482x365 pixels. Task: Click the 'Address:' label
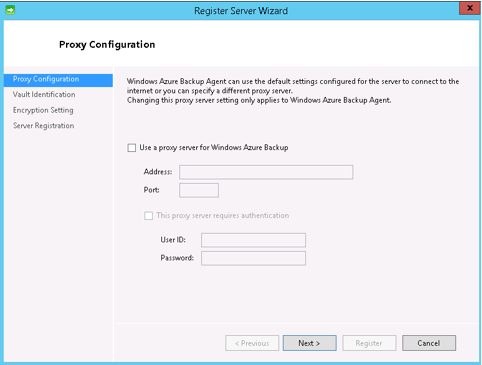(158, 172)
